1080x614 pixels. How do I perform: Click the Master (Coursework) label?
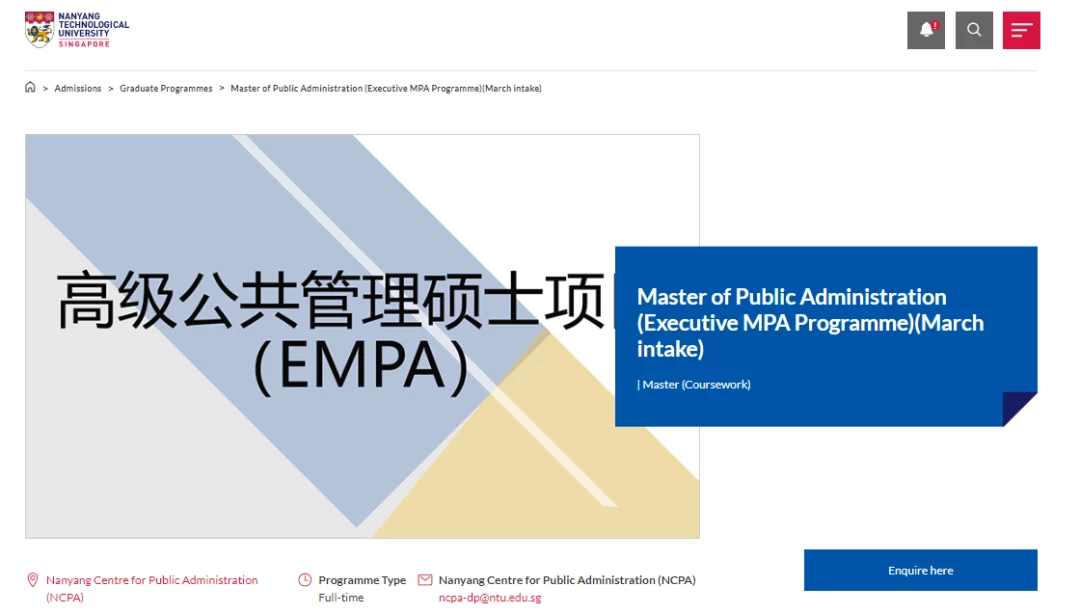click(694, 385)
